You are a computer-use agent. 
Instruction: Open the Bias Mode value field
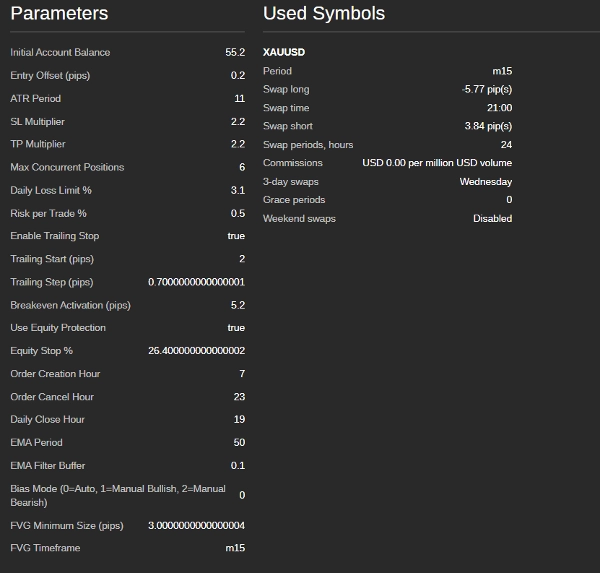click(241, 495)
